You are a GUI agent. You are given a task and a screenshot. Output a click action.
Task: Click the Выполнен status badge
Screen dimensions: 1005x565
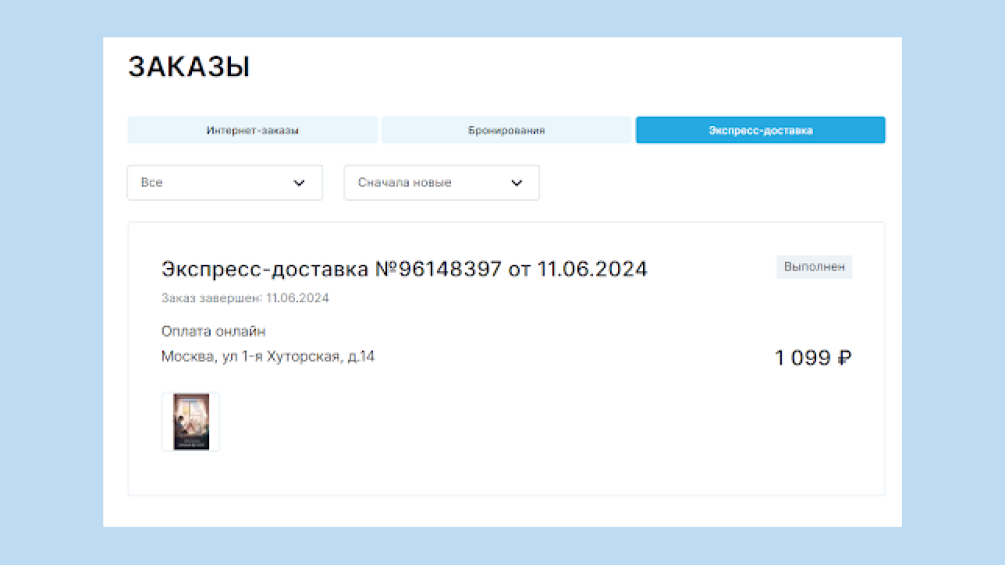click(x=814, y=267)
